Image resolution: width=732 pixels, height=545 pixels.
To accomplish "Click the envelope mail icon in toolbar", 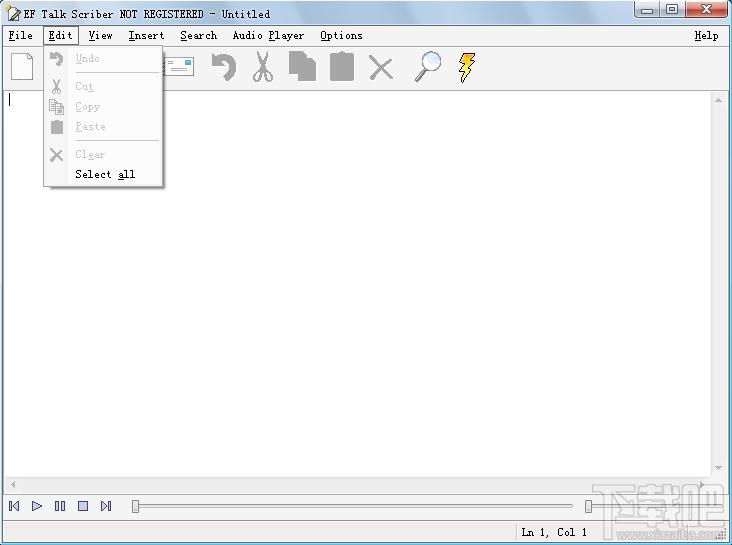I will [x=180, y=67].
